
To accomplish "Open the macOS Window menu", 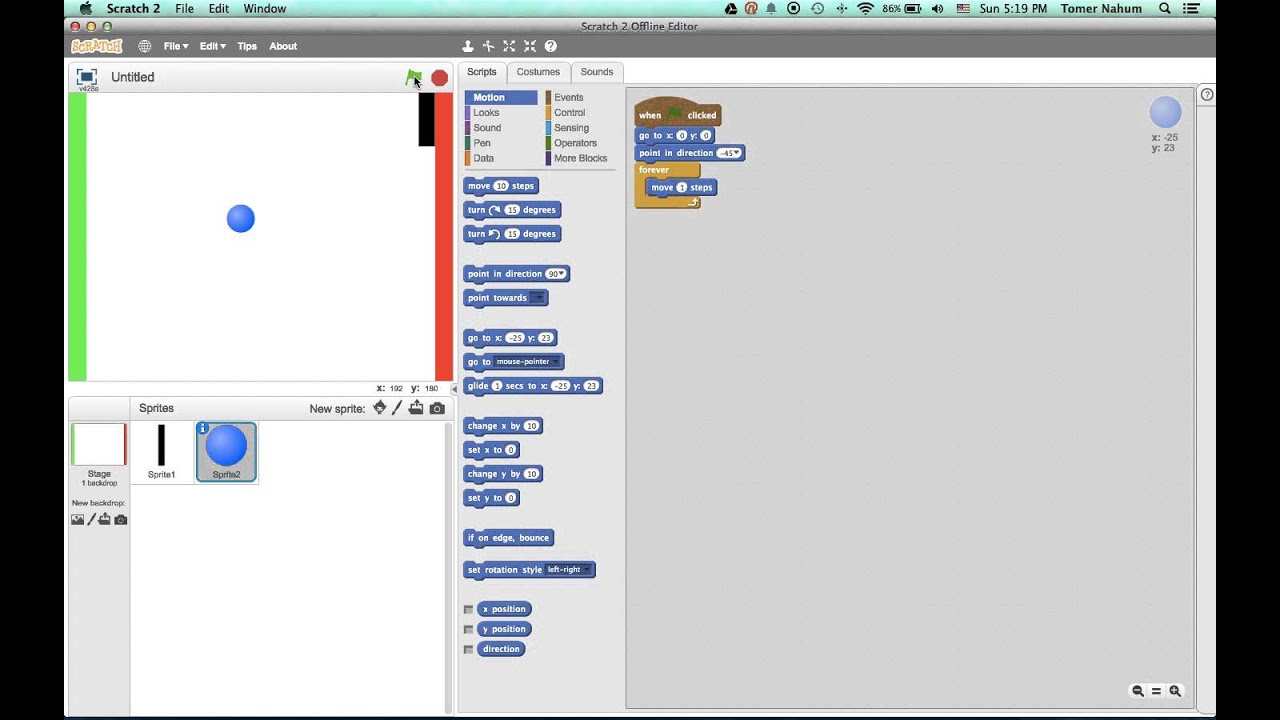I will [264, 8].
